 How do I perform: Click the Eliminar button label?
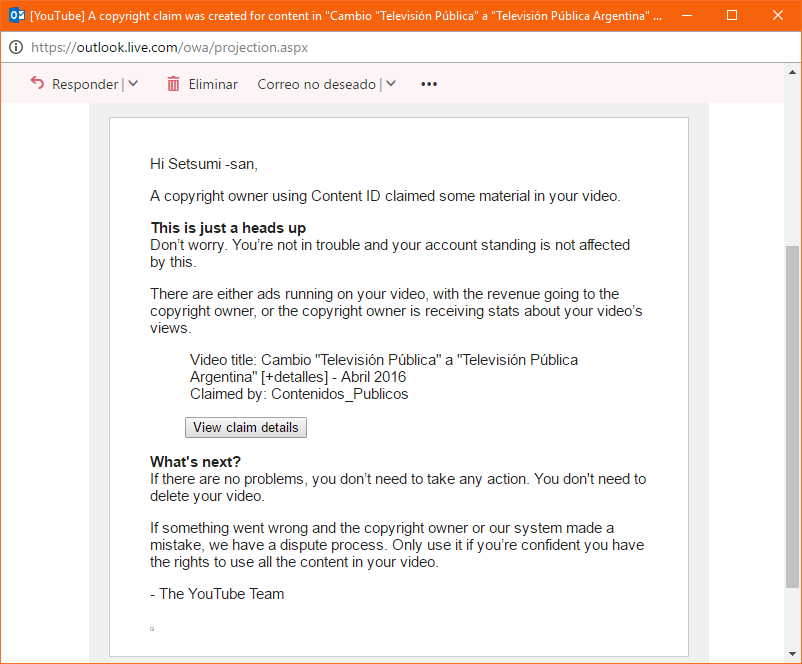pyautogui.click(x=213, y=84)
